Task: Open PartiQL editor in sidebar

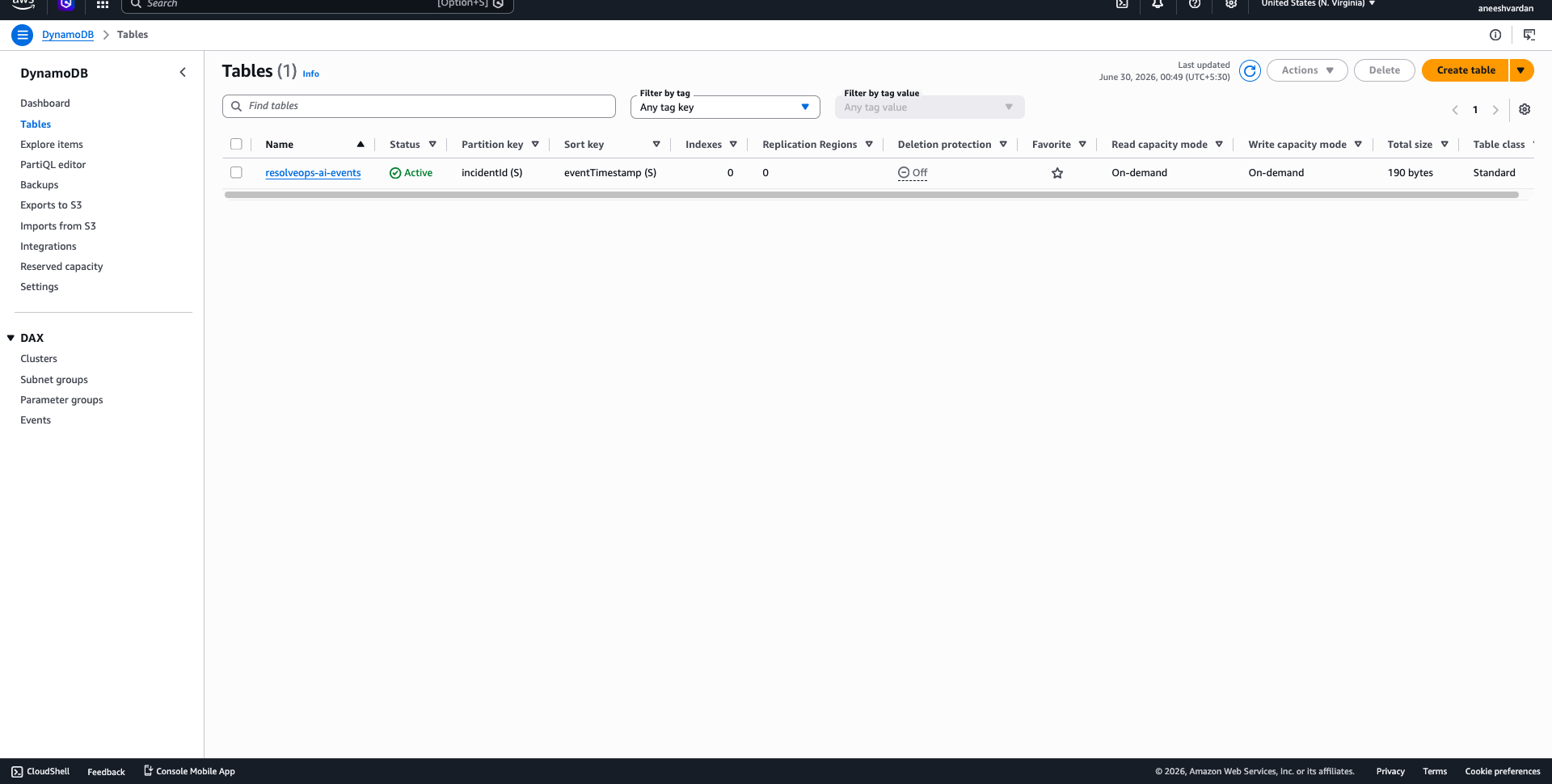Action: (x=53, y=165)
